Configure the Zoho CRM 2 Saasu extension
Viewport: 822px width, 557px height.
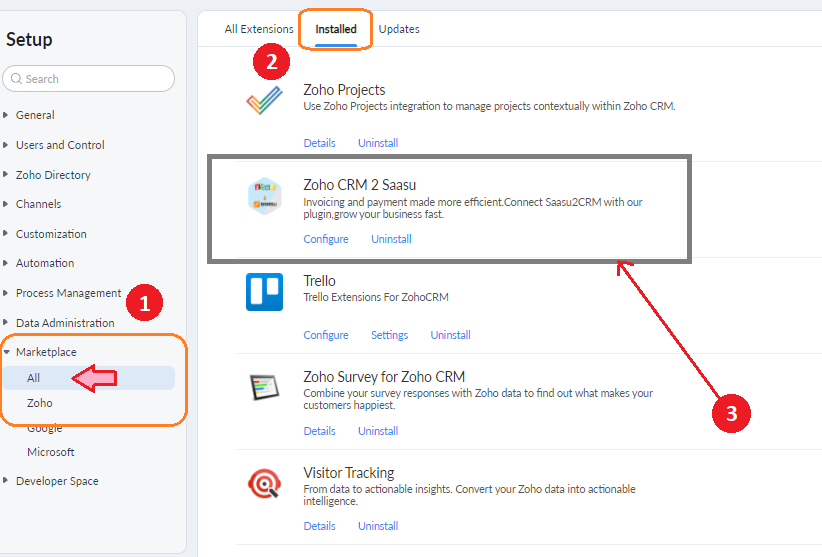tap(326, 239)
